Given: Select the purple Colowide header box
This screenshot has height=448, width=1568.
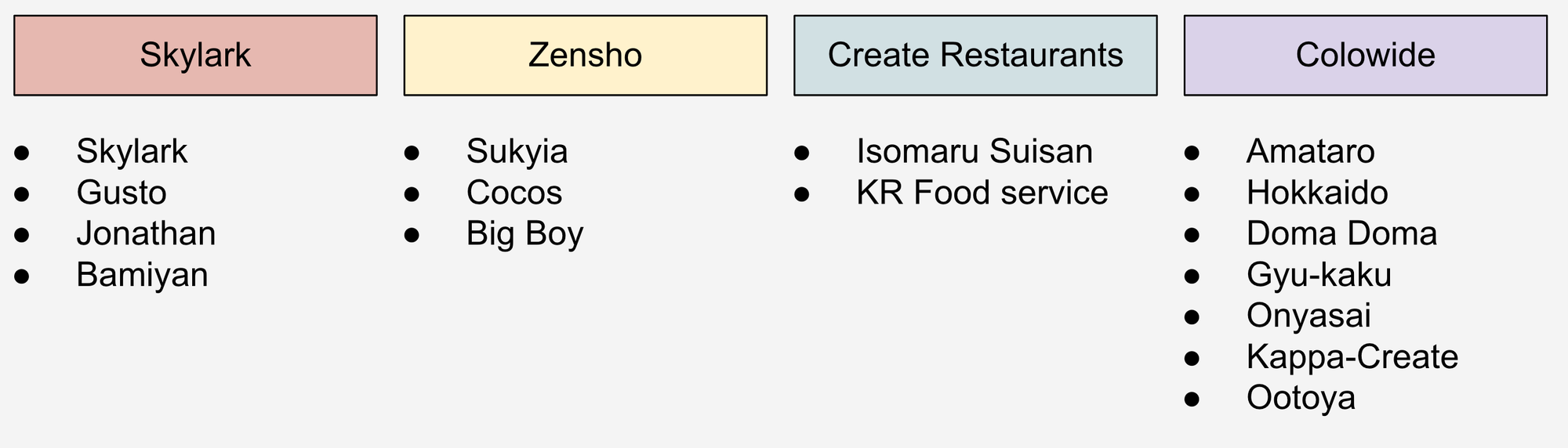Looking at the screenshot, I should pos(1365,56).
